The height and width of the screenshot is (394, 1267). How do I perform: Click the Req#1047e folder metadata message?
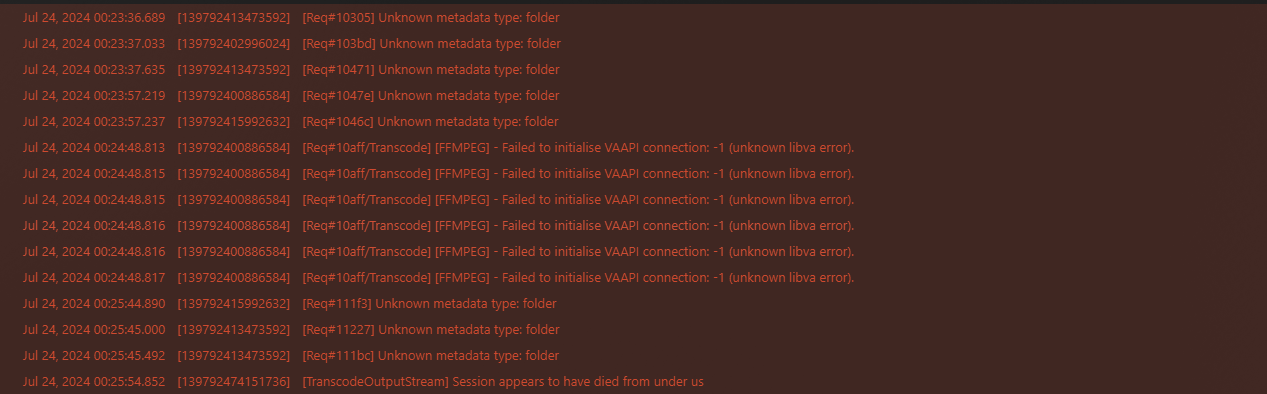point(430,96)
